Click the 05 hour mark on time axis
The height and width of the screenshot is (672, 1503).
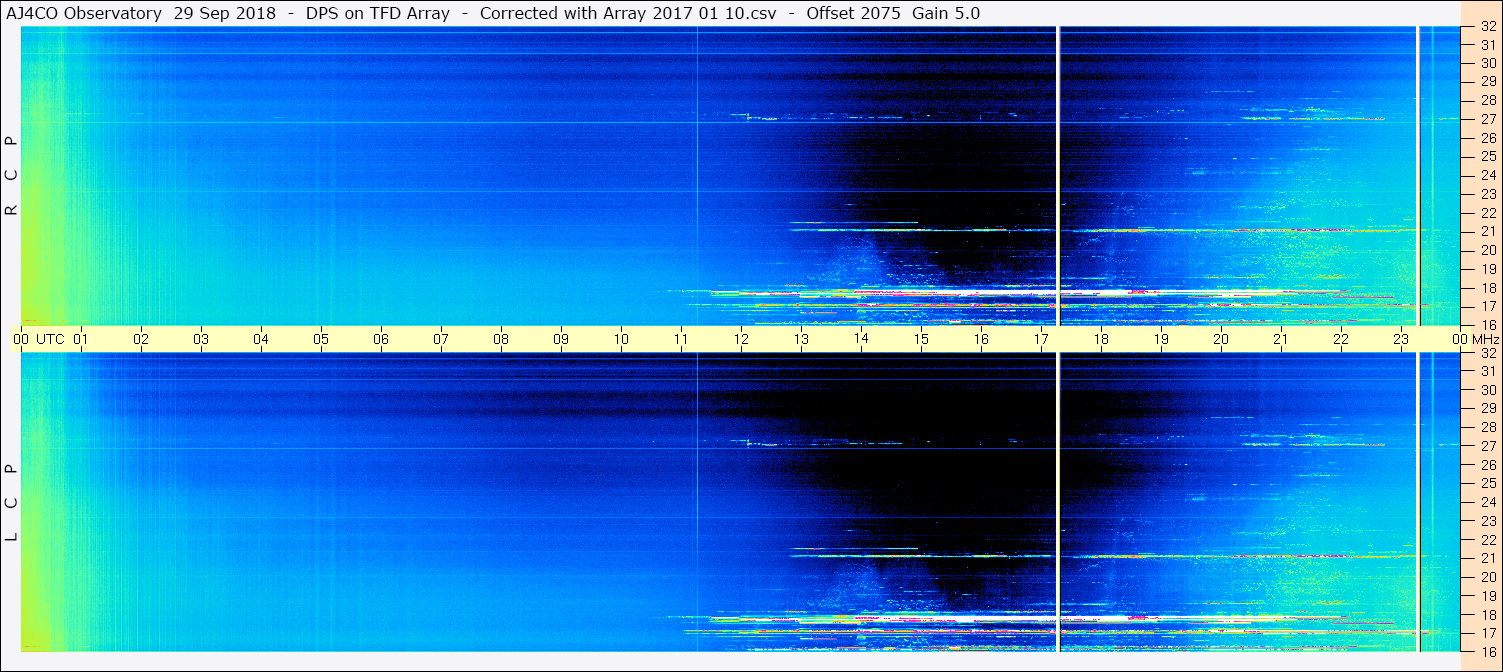321,339
